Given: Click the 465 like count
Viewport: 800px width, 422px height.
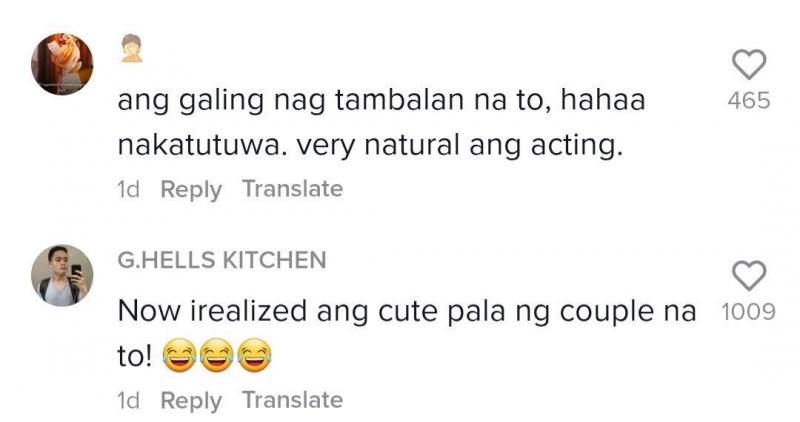Looking at the screenshot, I should coord(749,102).
